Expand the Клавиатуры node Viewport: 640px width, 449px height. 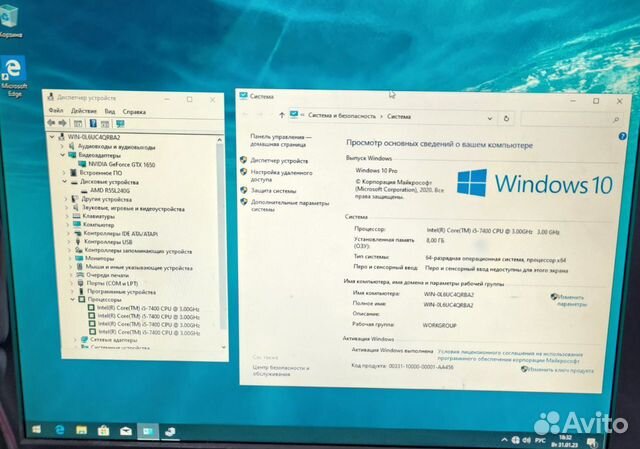[x=67, y=216]
